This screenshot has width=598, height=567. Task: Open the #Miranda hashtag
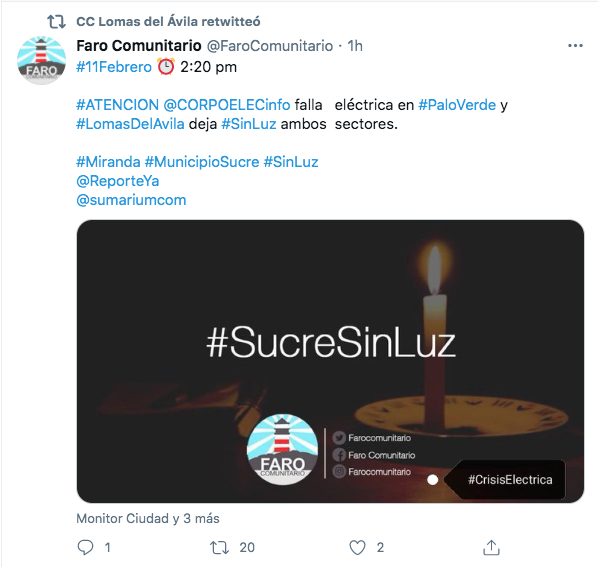[x=108, y=162]
